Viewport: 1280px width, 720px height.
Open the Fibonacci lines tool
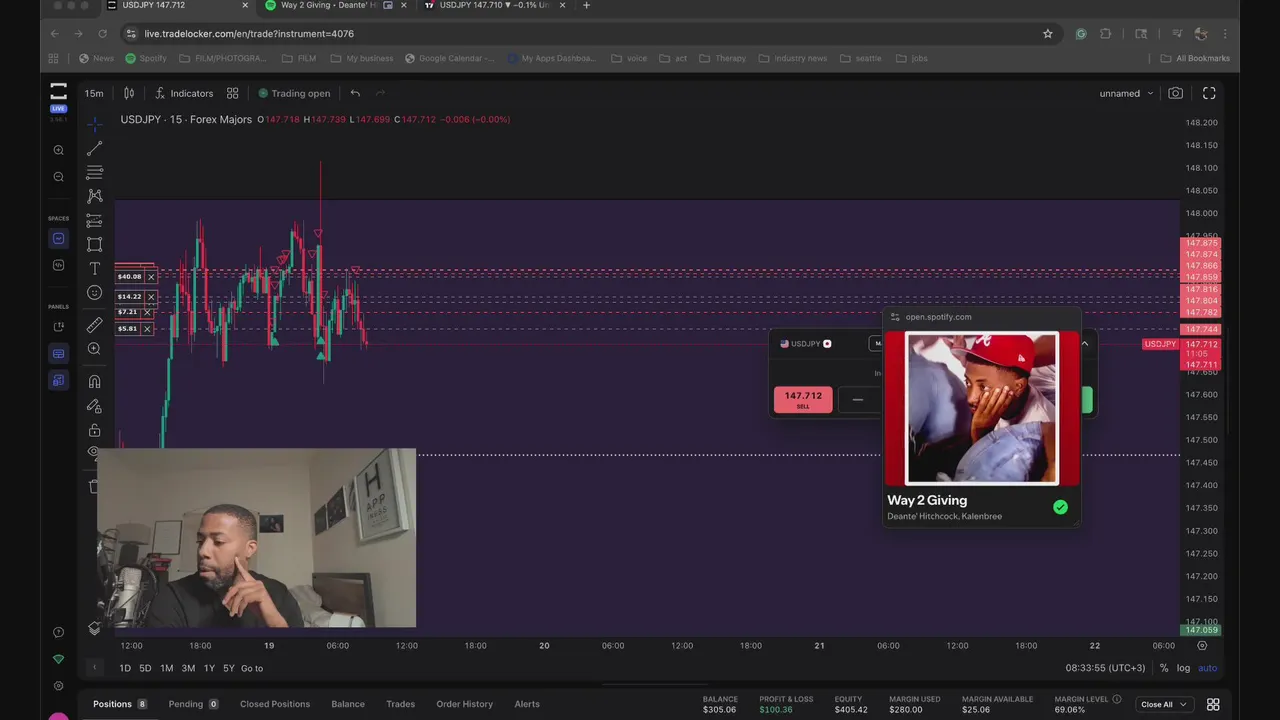[94, 173]
